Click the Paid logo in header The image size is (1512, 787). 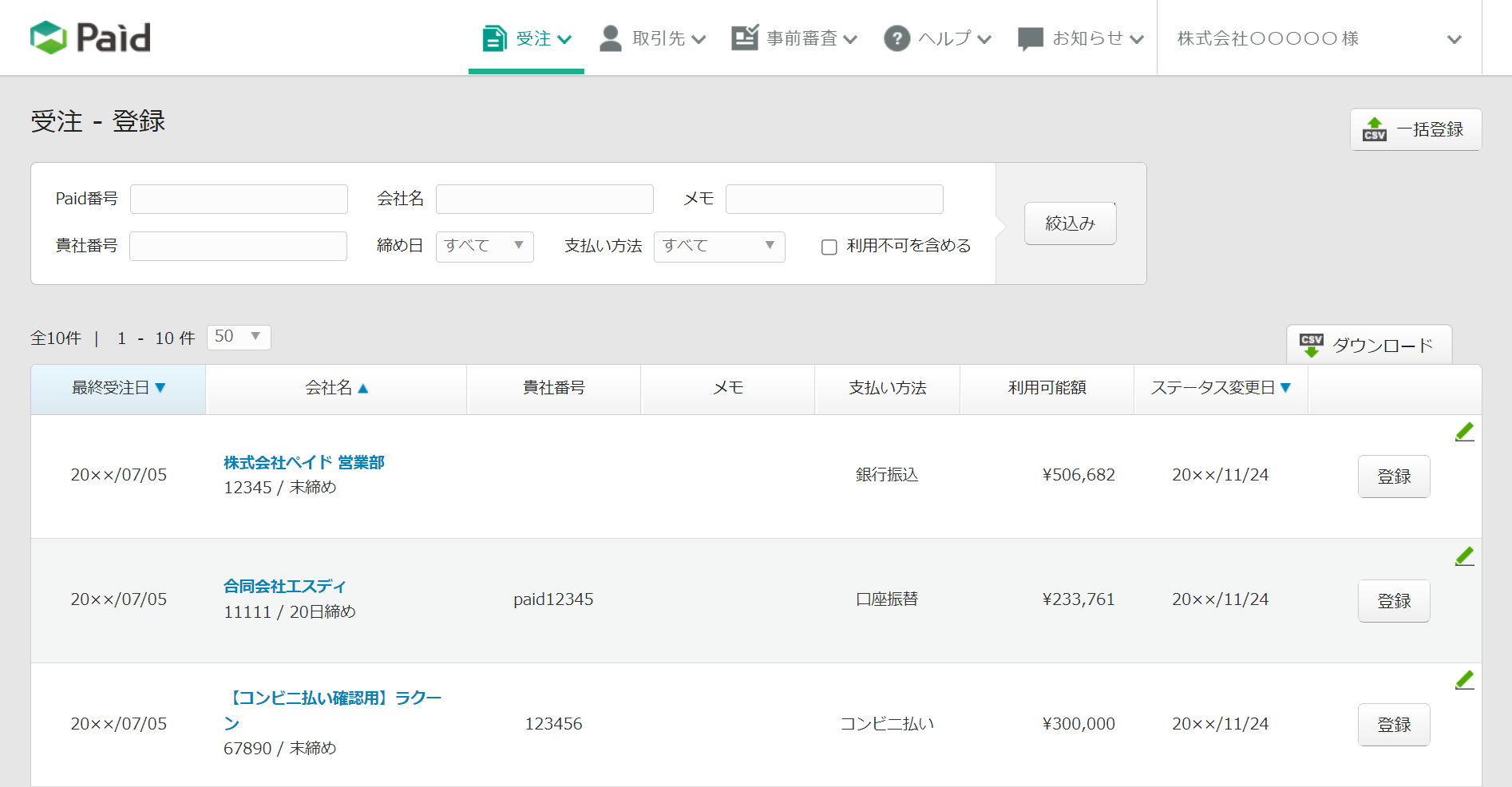point(90,38)
